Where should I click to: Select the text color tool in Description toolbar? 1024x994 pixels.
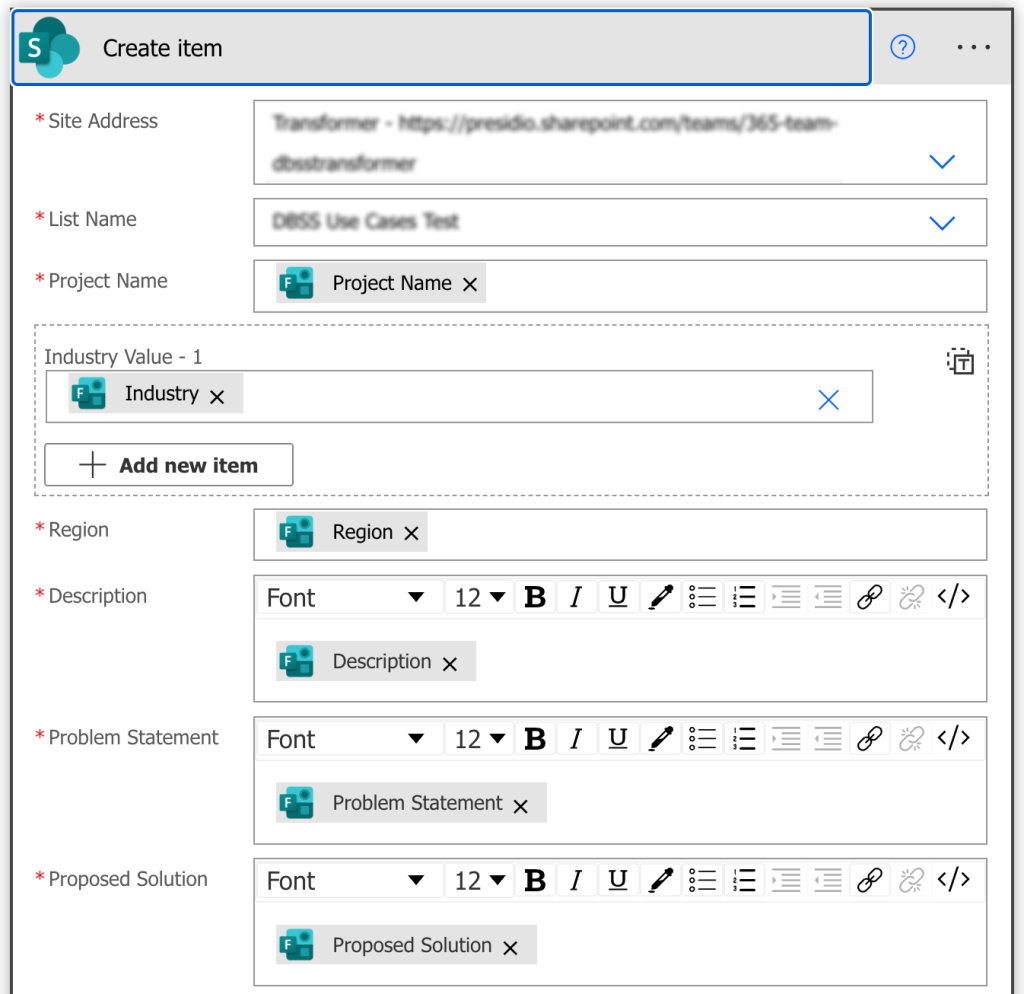660,596
